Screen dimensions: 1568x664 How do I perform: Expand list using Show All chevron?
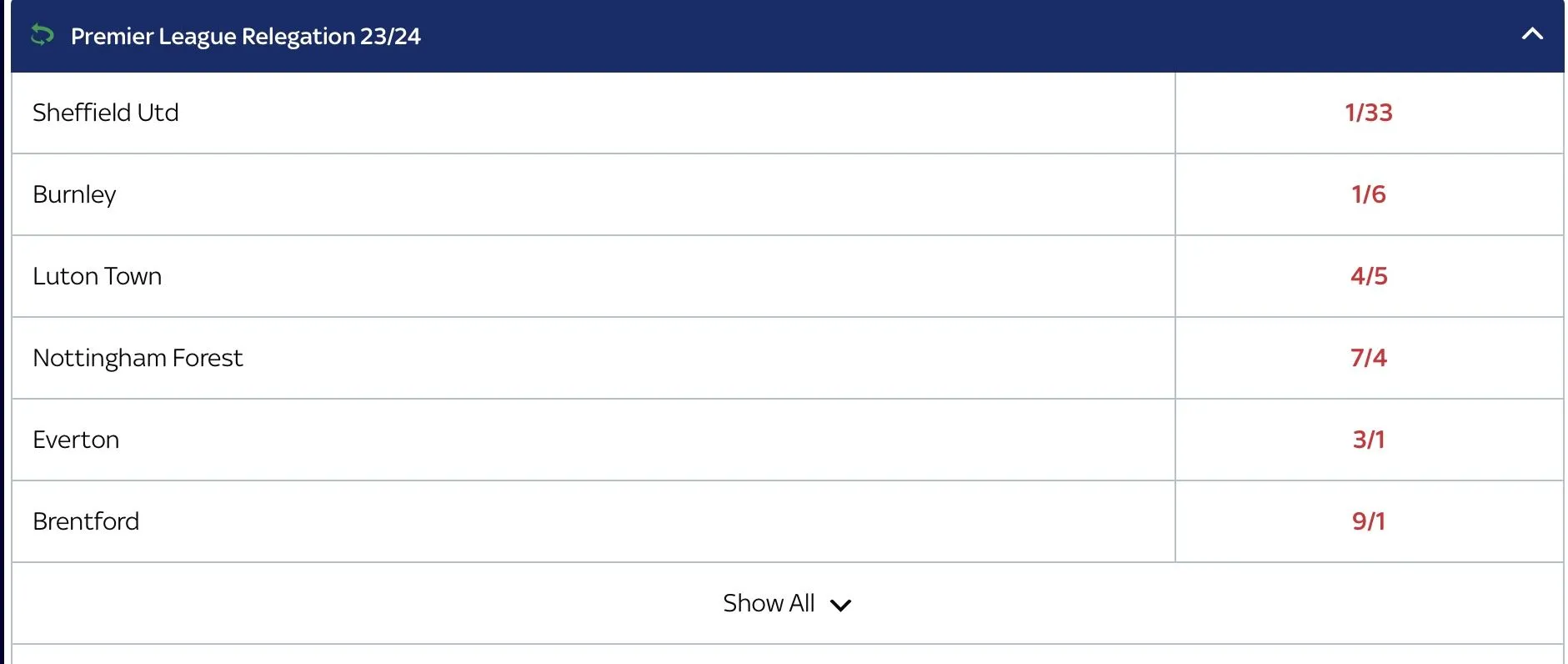coord(840,605)
